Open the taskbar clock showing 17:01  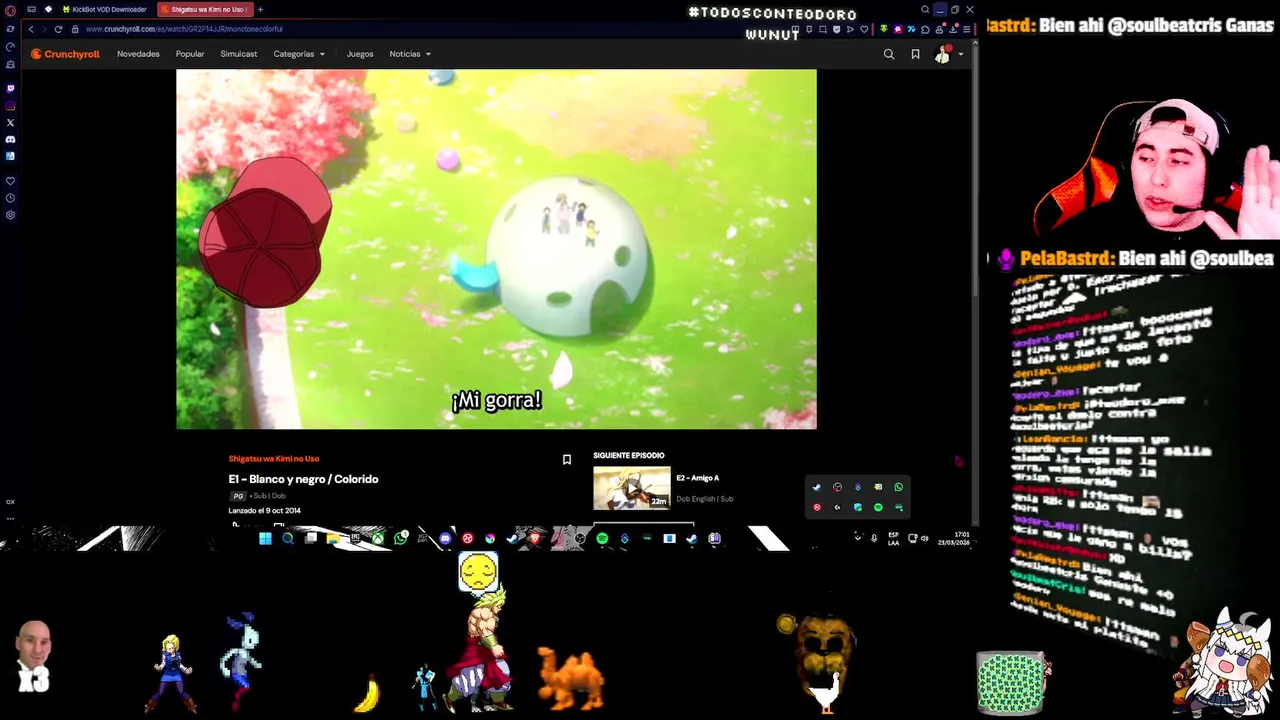[954, 539]
